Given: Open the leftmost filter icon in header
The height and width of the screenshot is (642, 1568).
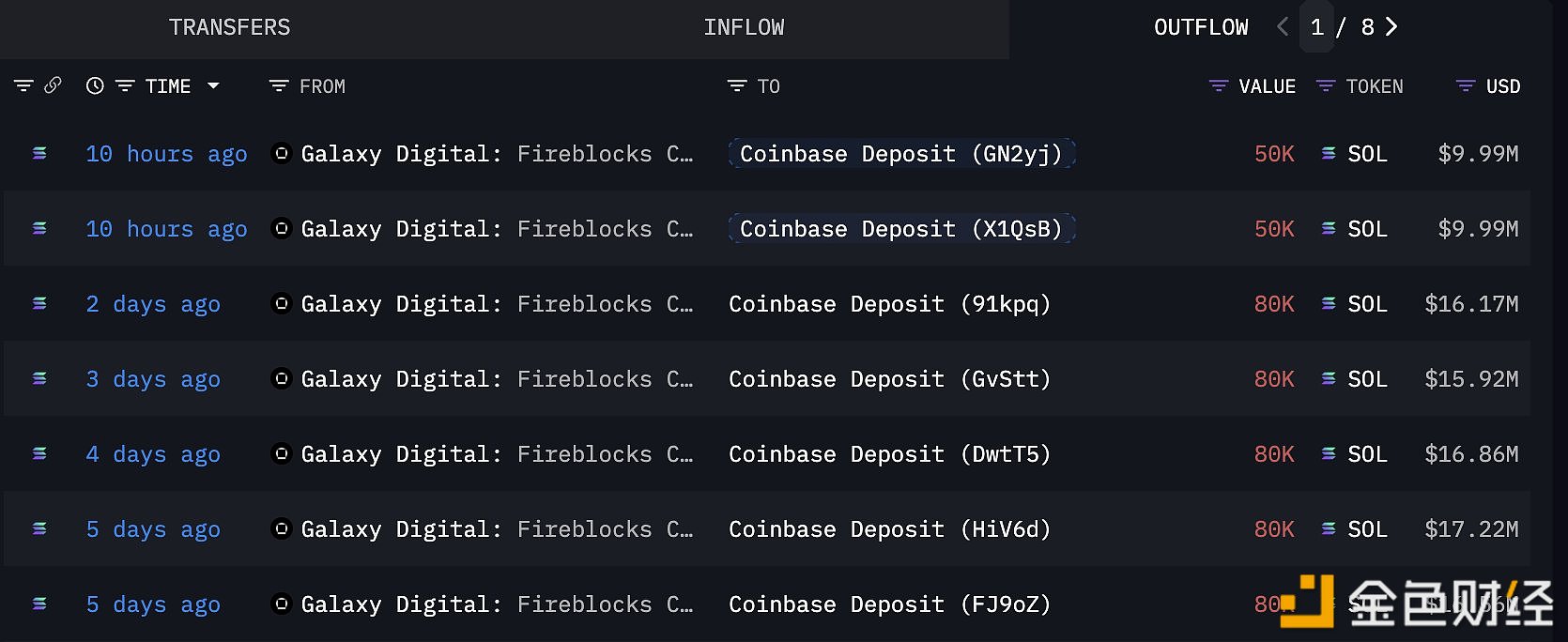Looking at the screenshot, I should coord(23,85).
